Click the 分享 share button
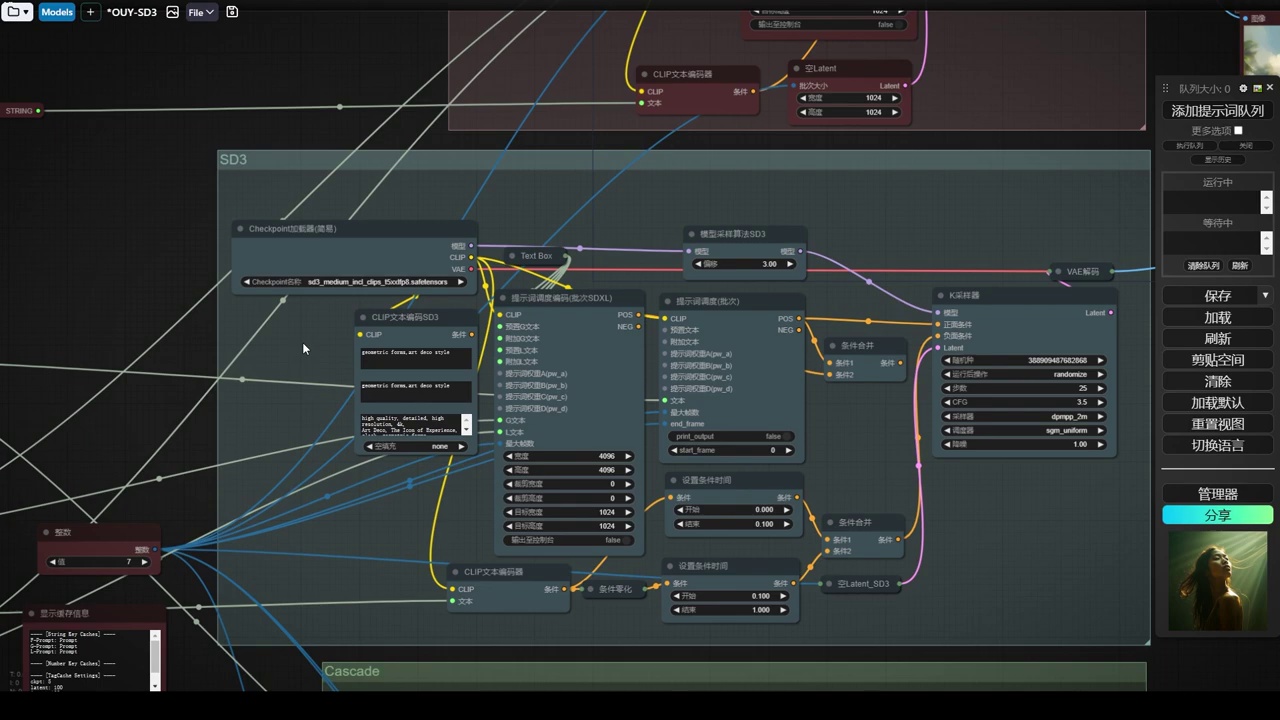The image size is (1280, 720). [1217, 515]
